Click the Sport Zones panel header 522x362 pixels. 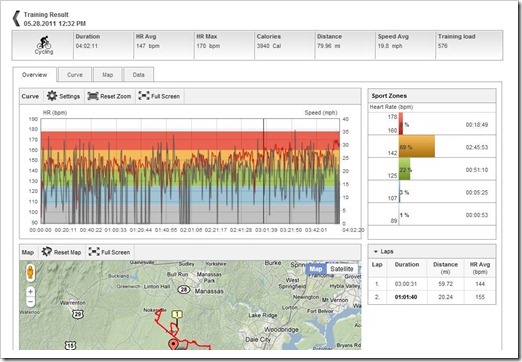point(432,96)
